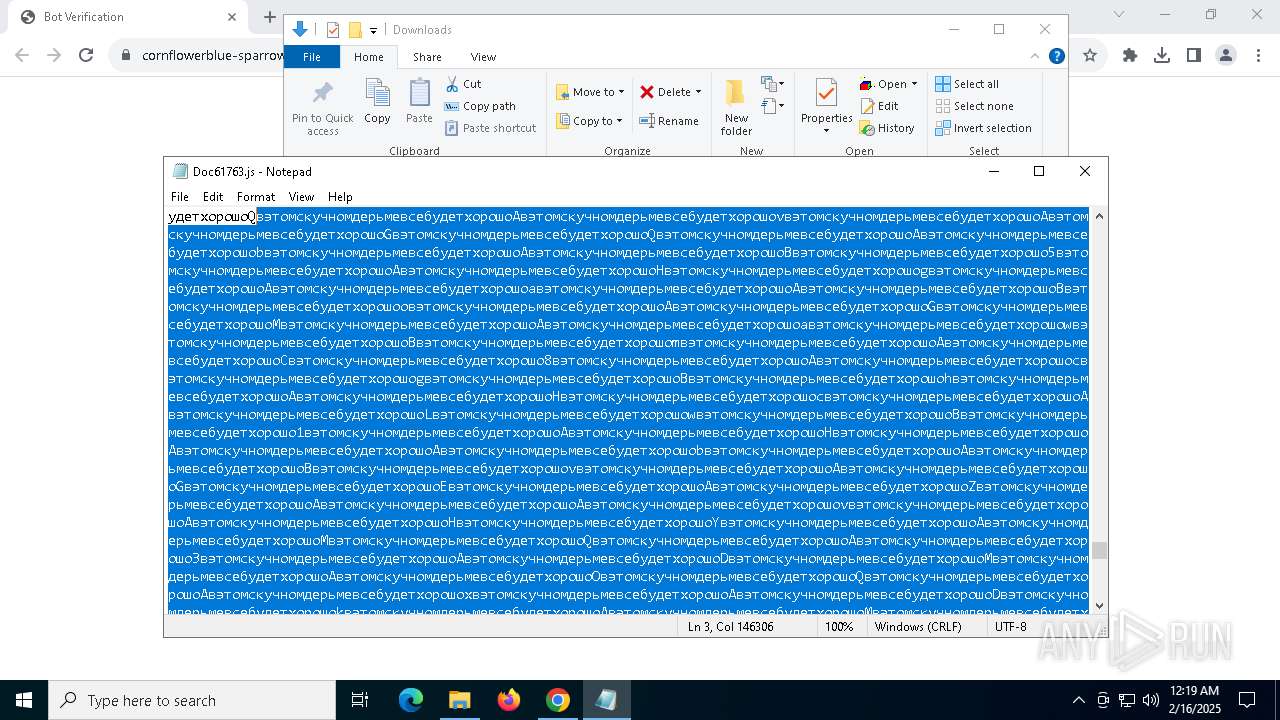Open Task View on taskbar
The image size is (1280, 720).
[361, 700]
